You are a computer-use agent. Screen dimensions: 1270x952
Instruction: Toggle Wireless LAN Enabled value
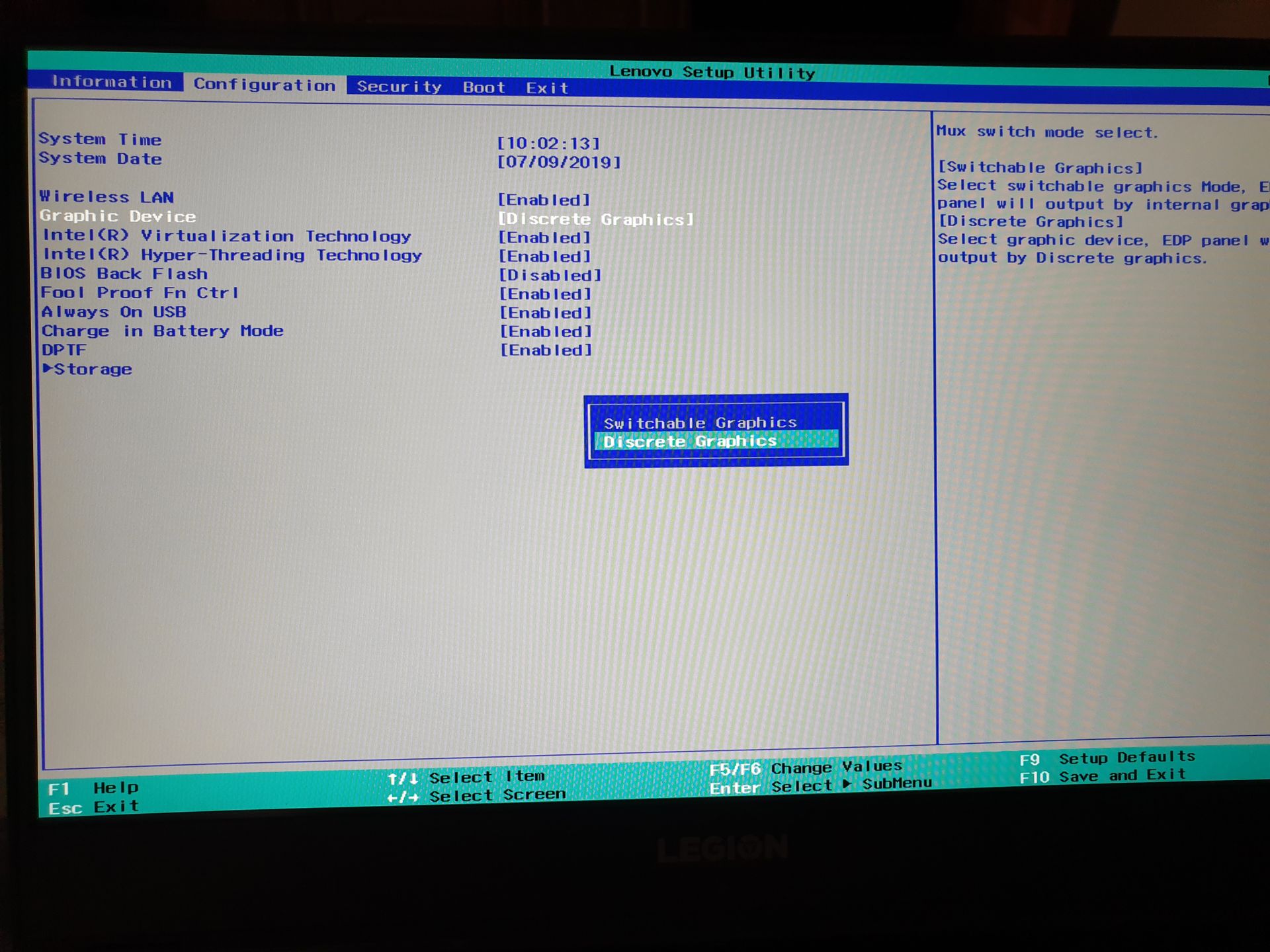tap(544, 200)
